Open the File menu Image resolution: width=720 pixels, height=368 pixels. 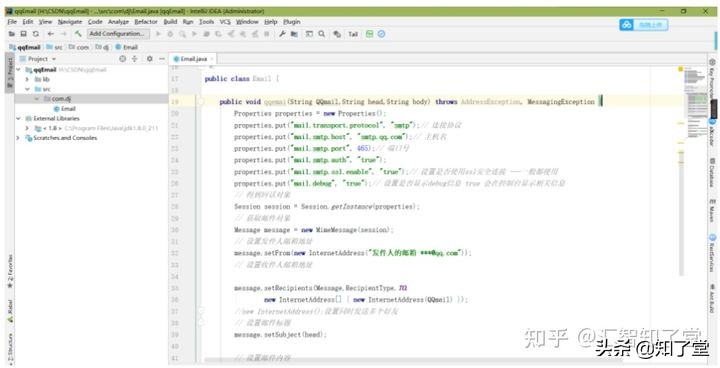12,22
